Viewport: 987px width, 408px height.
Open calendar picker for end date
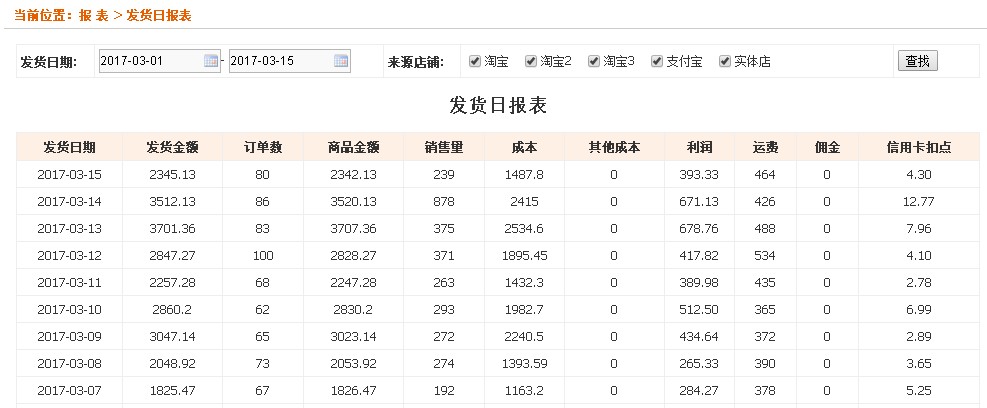(341, 61)
